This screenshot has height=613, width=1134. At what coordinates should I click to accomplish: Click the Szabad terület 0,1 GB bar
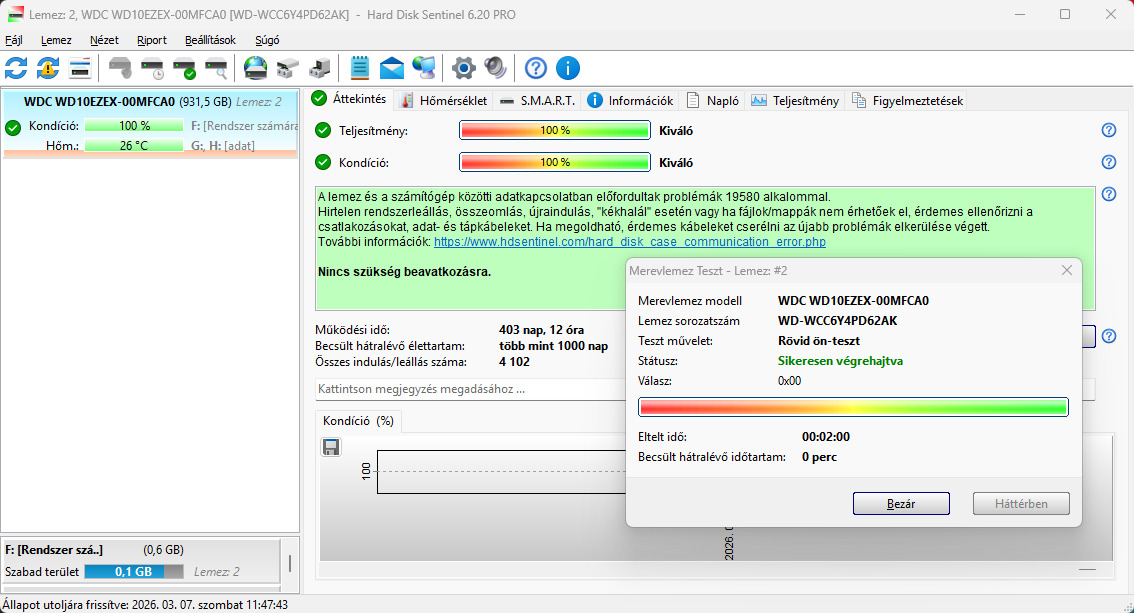click(134, 572)
